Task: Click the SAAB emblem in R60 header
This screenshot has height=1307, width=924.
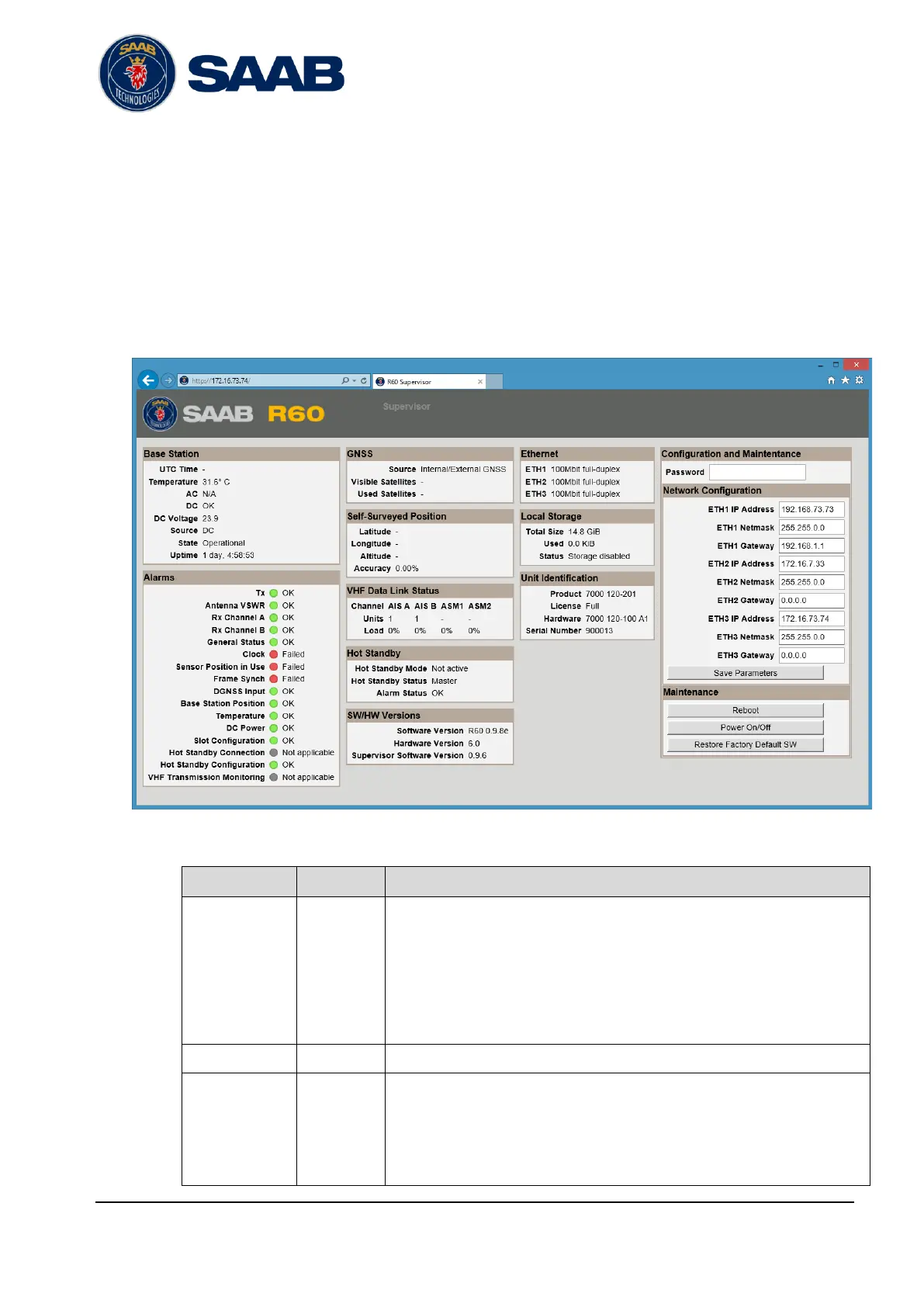Action: point(160,414)
